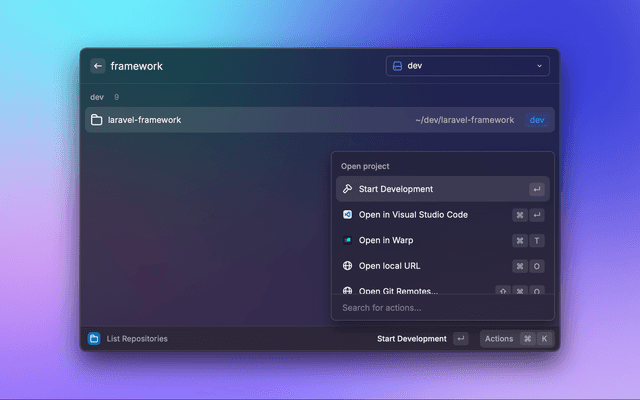Select Open in Visual Studio Code
This screenshot has height=400, width=640.
(x=443, y=215)
